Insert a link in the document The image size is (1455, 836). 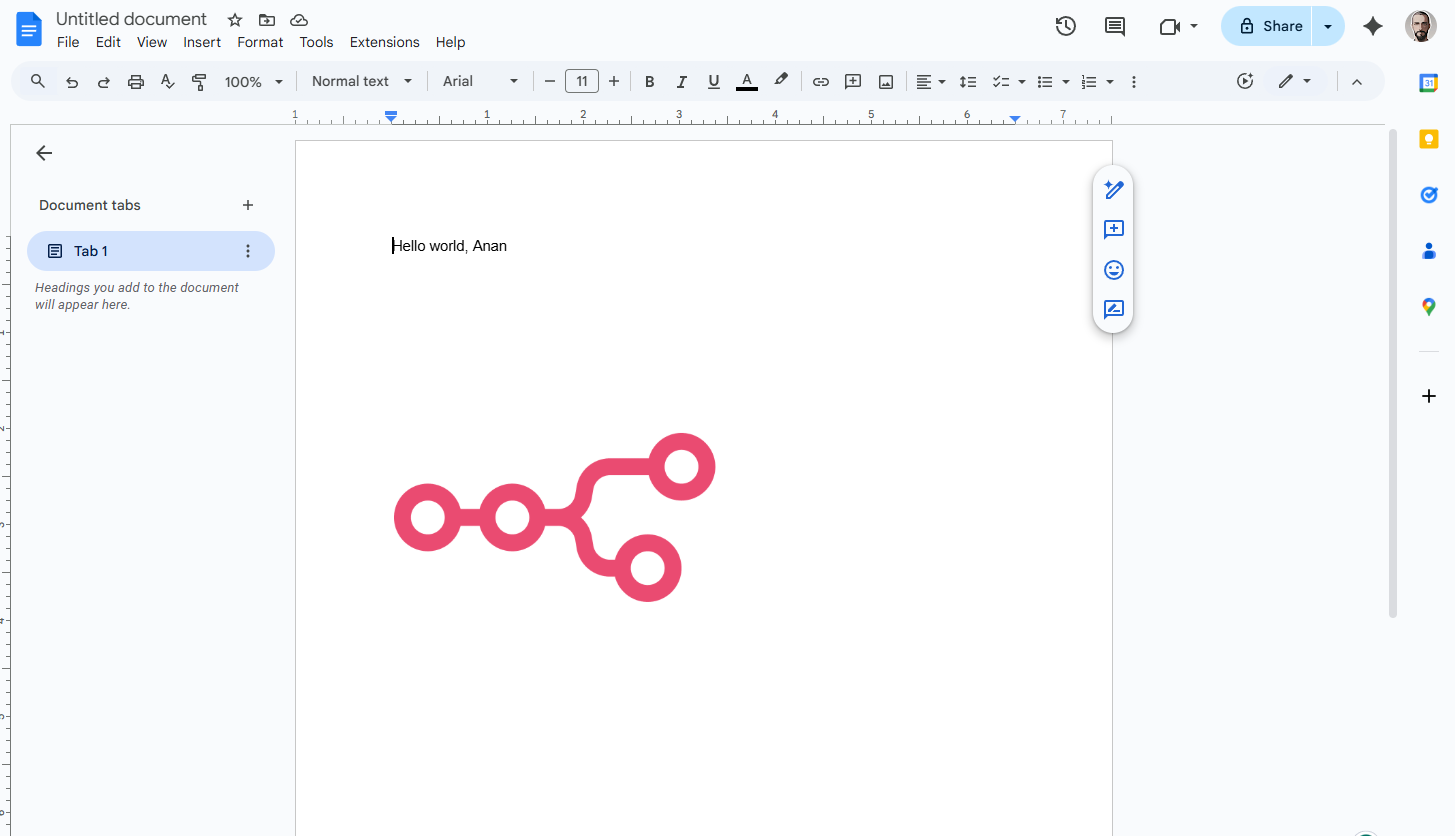pyautogui.click(x=820, y=81)
